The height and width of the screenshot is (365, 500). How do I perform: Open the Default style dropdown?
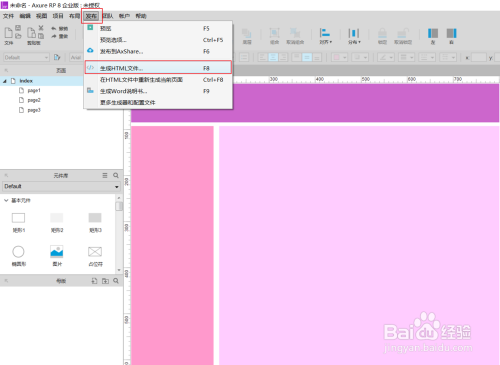[26, 57]
